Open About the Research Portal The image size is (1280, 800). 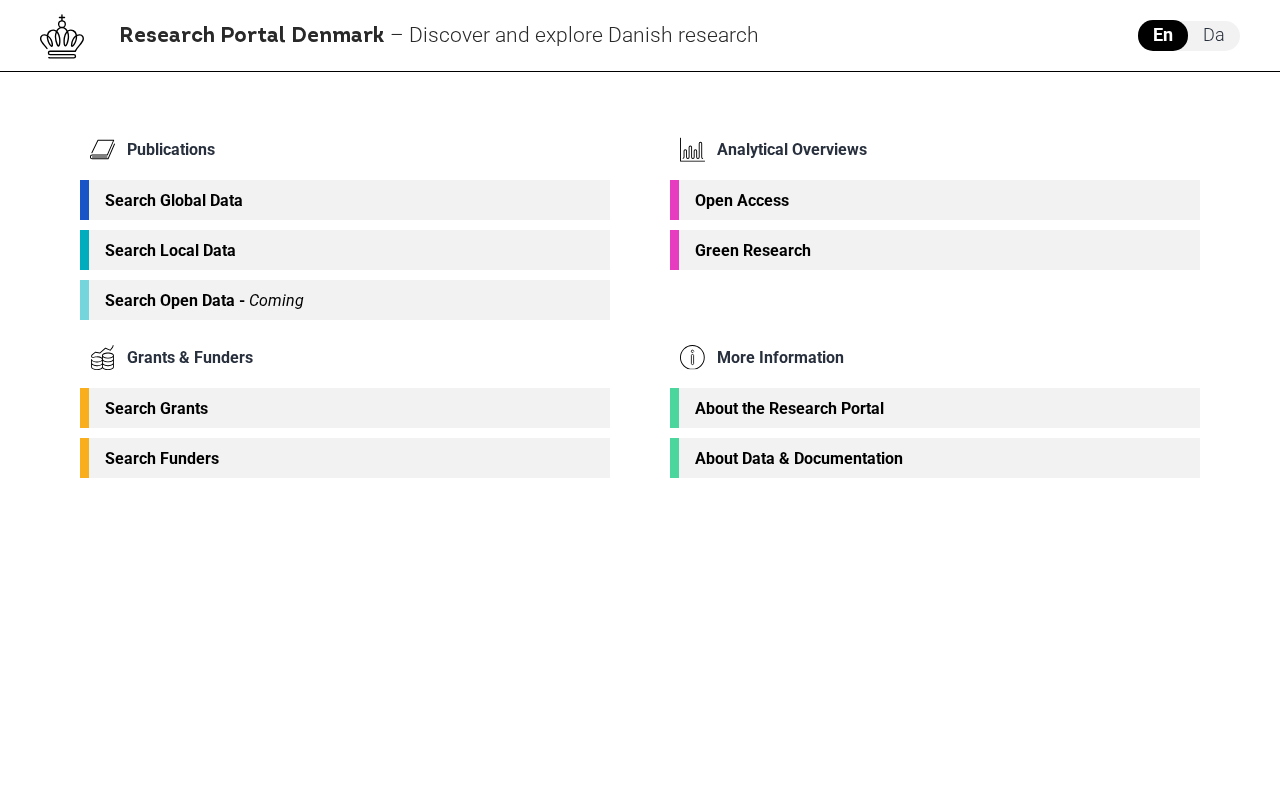click(x=935, y=408)
